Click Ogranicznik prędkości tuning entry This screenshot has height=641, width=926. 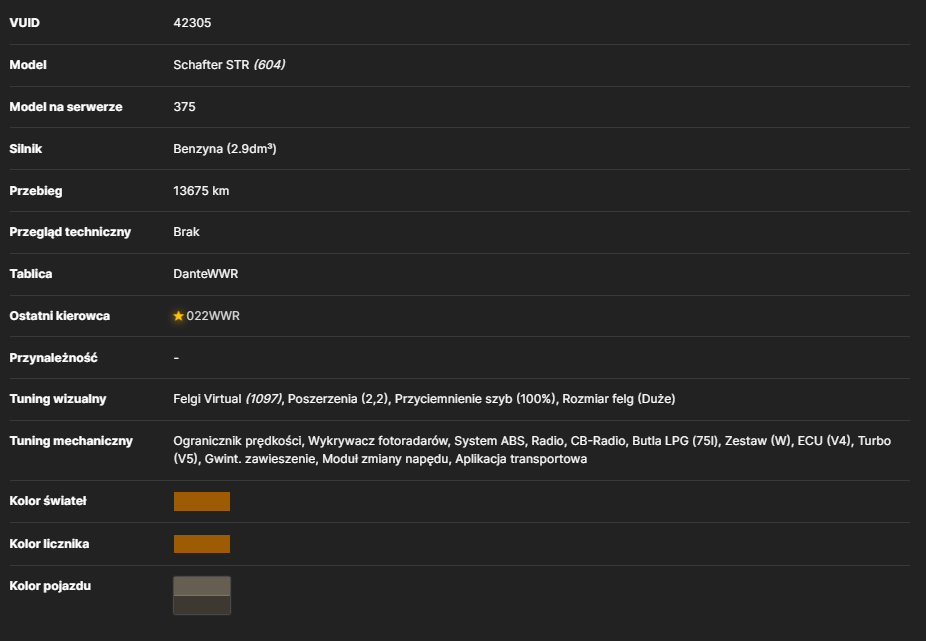pos(237,441)
